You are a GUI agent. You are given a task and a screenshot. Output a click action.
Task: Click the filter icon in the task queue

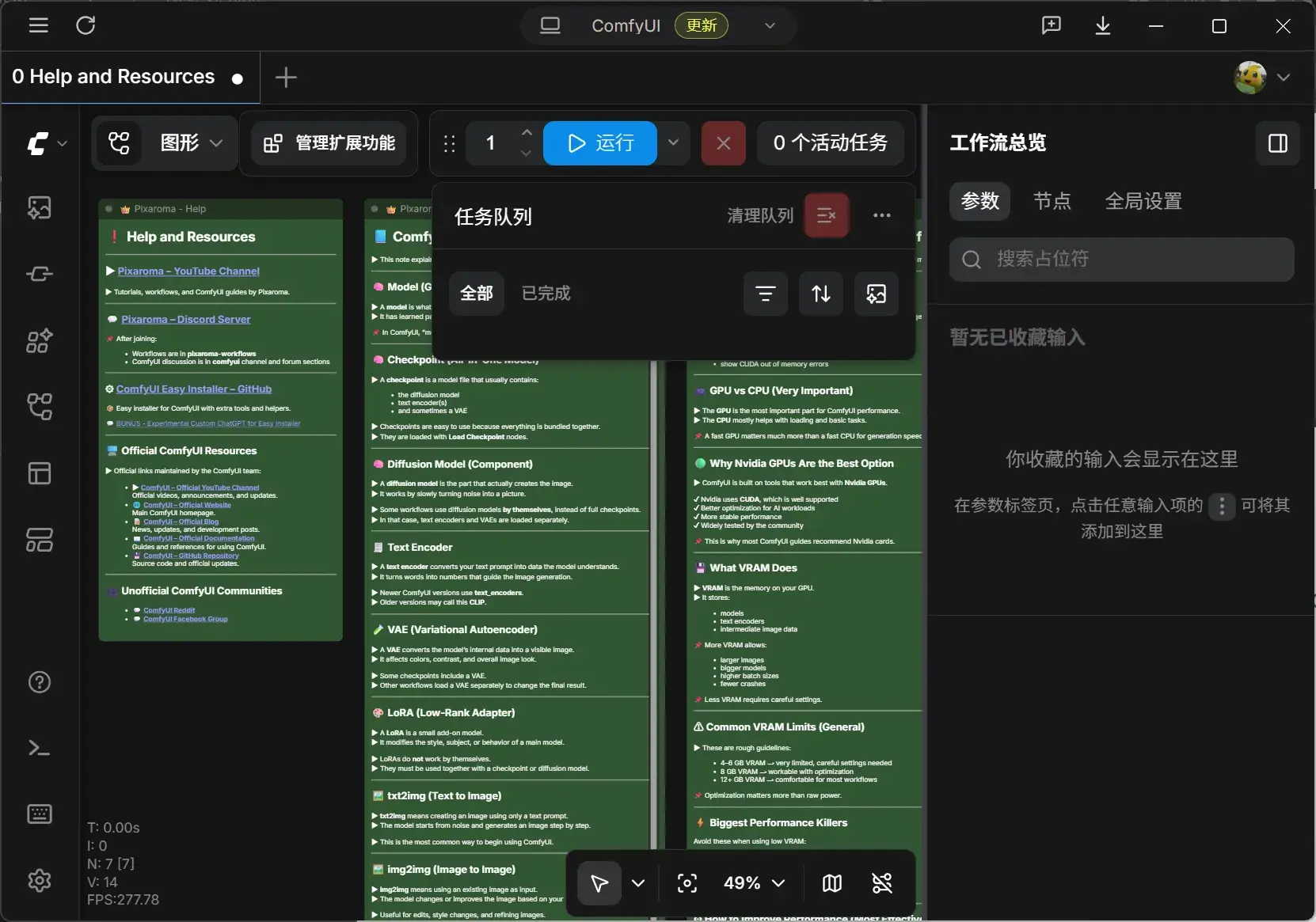(x=766, y=294)
